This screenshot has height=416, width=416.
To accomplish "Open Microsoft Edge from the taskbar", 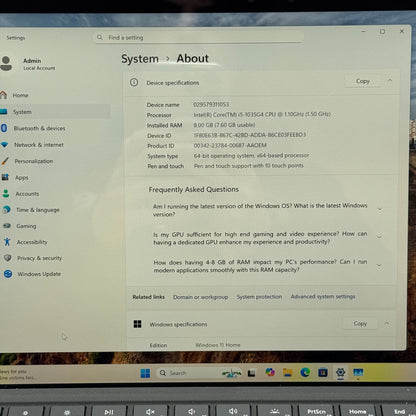I will click(305, 372).
